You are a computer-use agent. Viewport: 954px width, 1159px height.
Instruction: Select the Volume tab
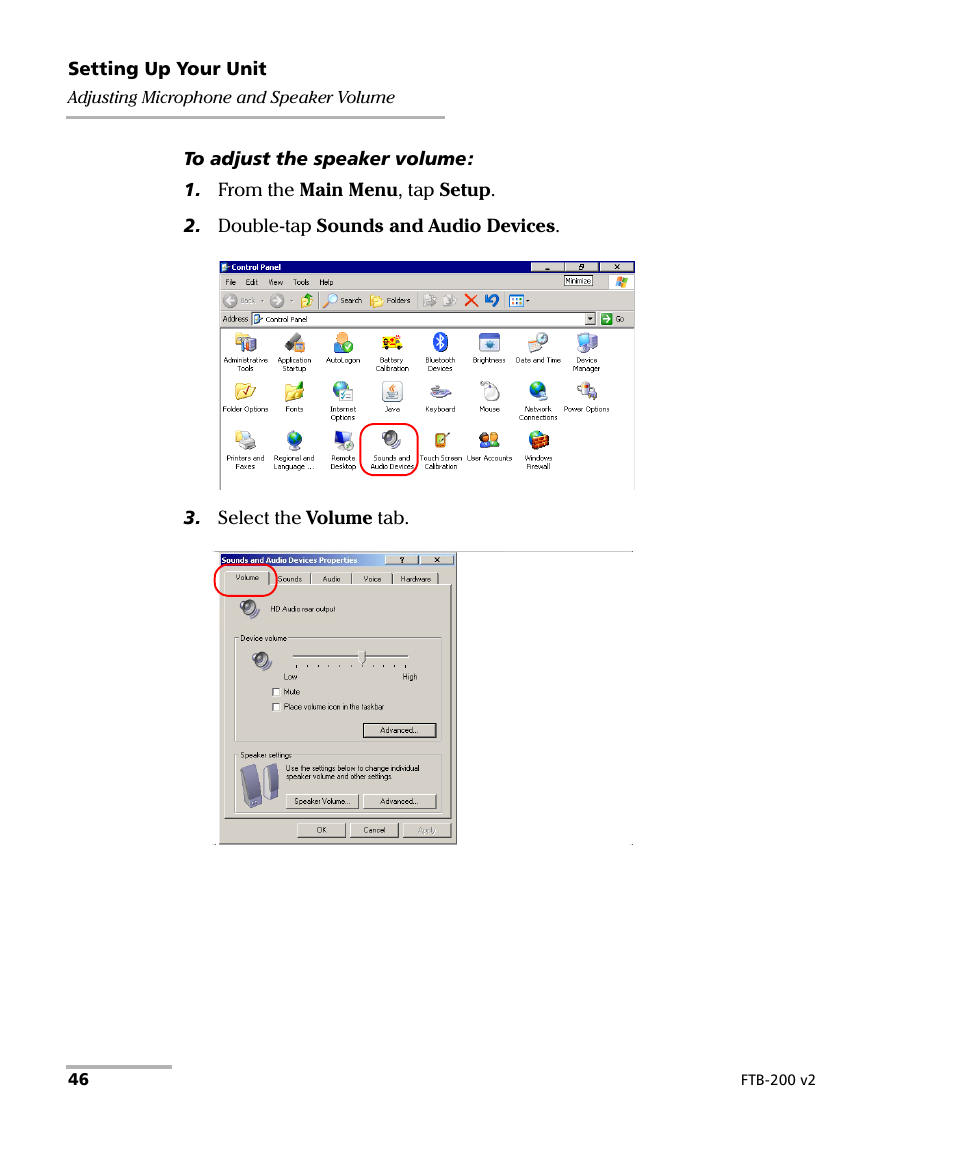247,578
